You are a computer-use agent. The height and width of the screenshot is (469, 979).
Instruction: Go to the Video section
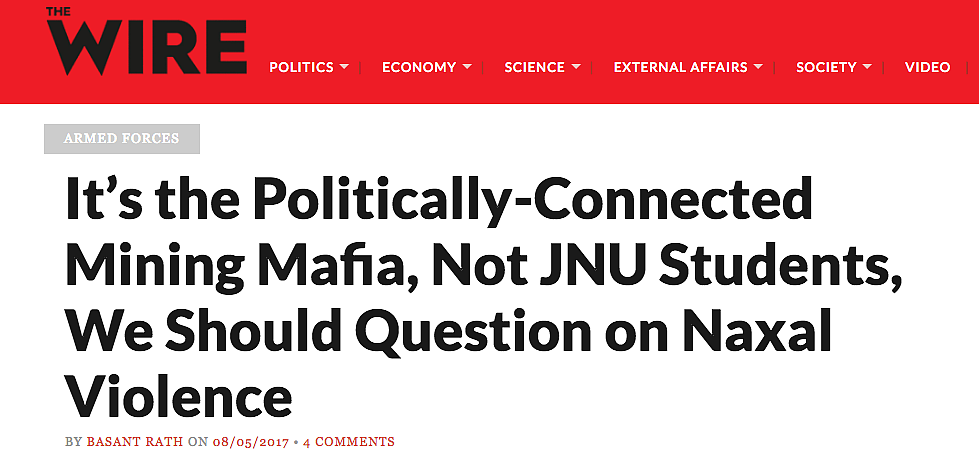[928, 67]
